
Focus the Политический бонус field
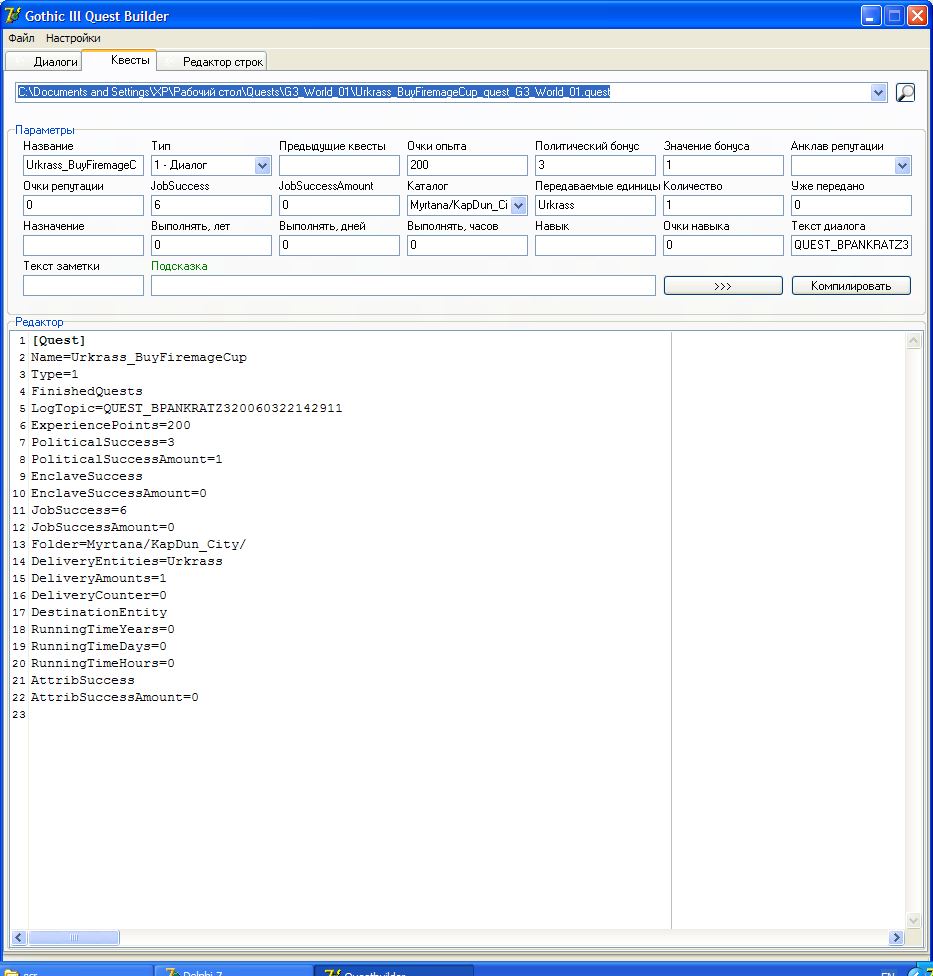(x=595, y=166)
